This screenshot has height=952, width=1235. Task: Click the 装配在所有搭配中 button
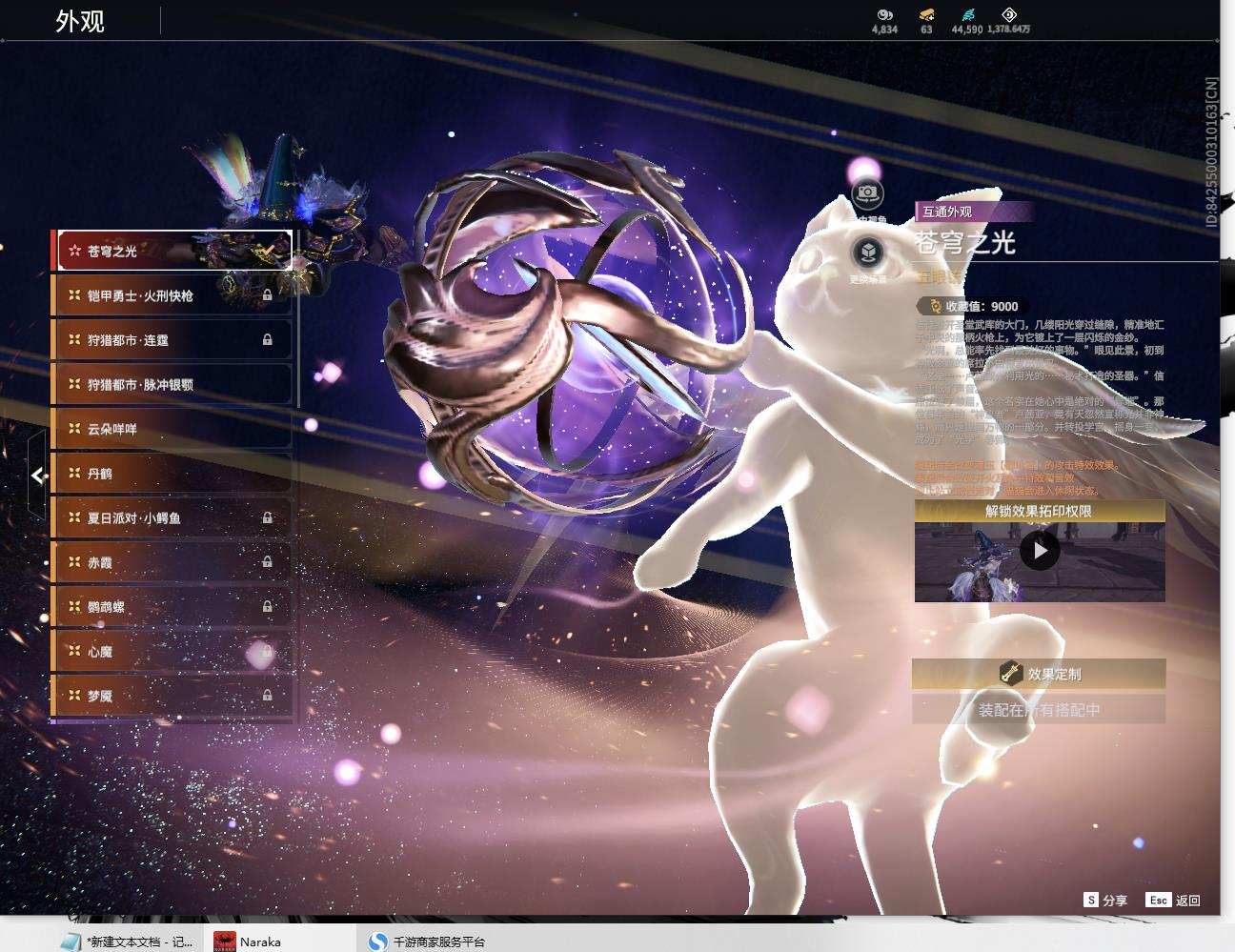point(1039,710)
